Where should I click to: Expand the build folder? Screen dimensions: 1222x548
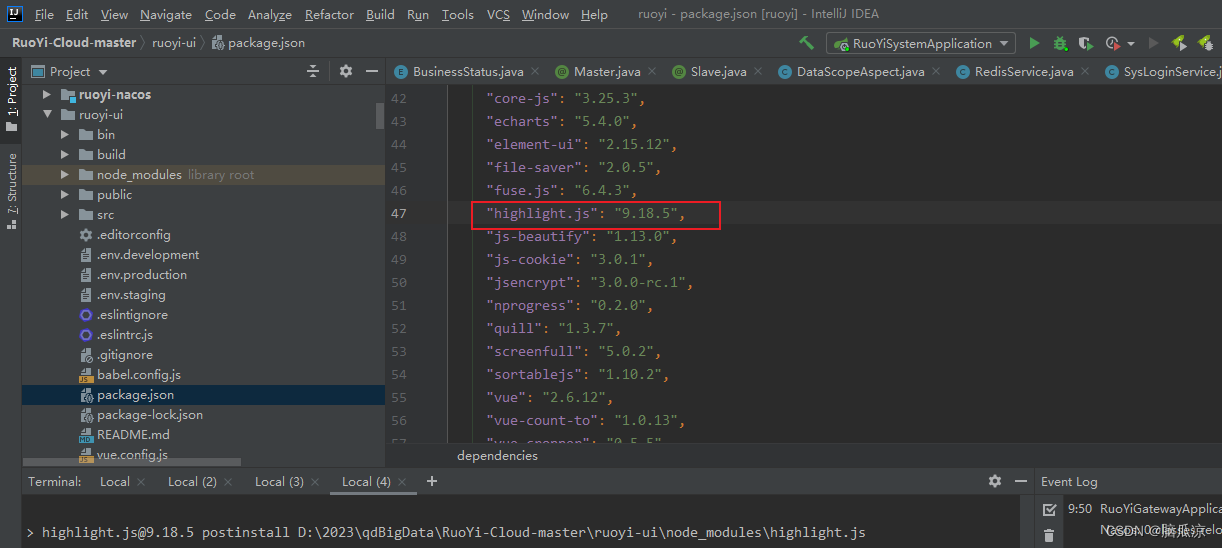65,154
